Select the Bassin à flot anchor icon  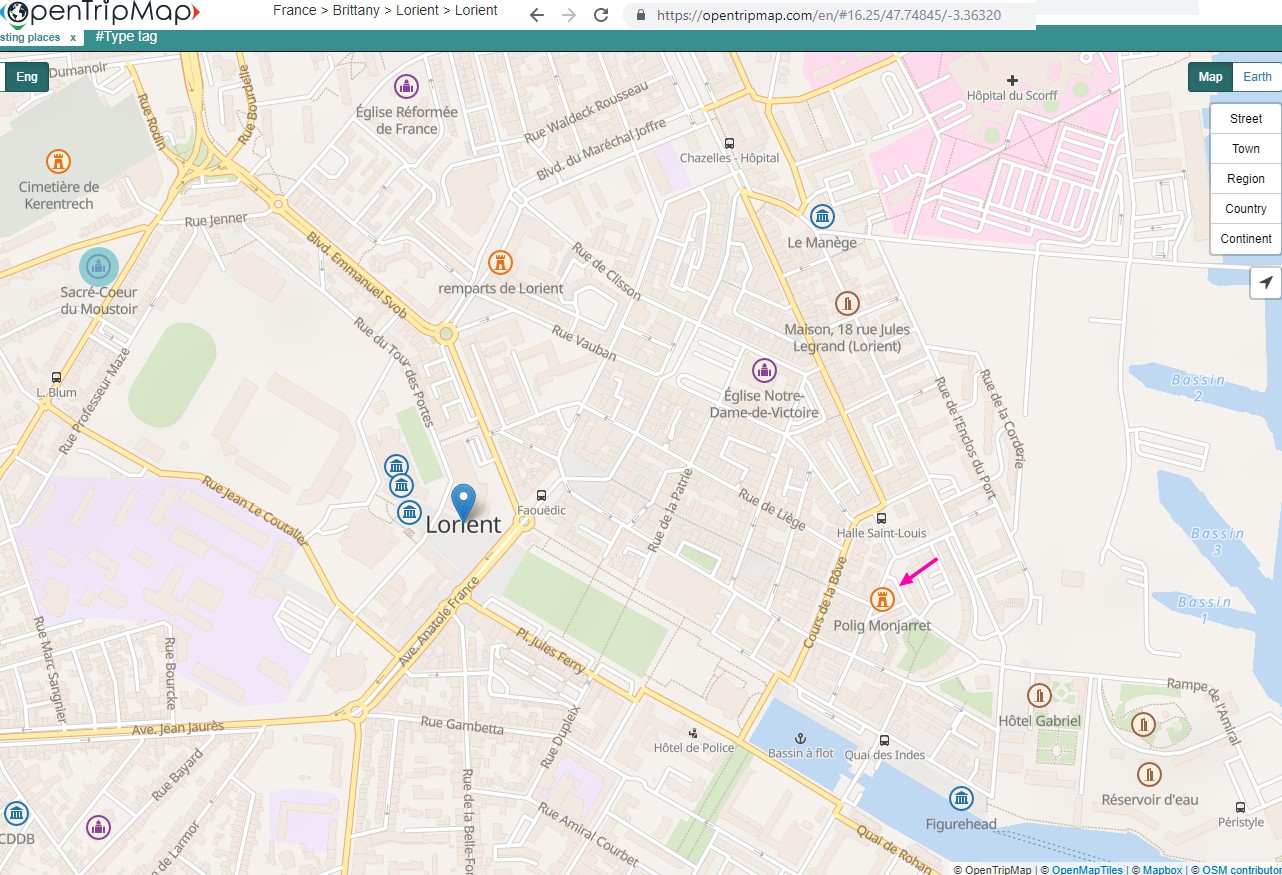[800, 737]
